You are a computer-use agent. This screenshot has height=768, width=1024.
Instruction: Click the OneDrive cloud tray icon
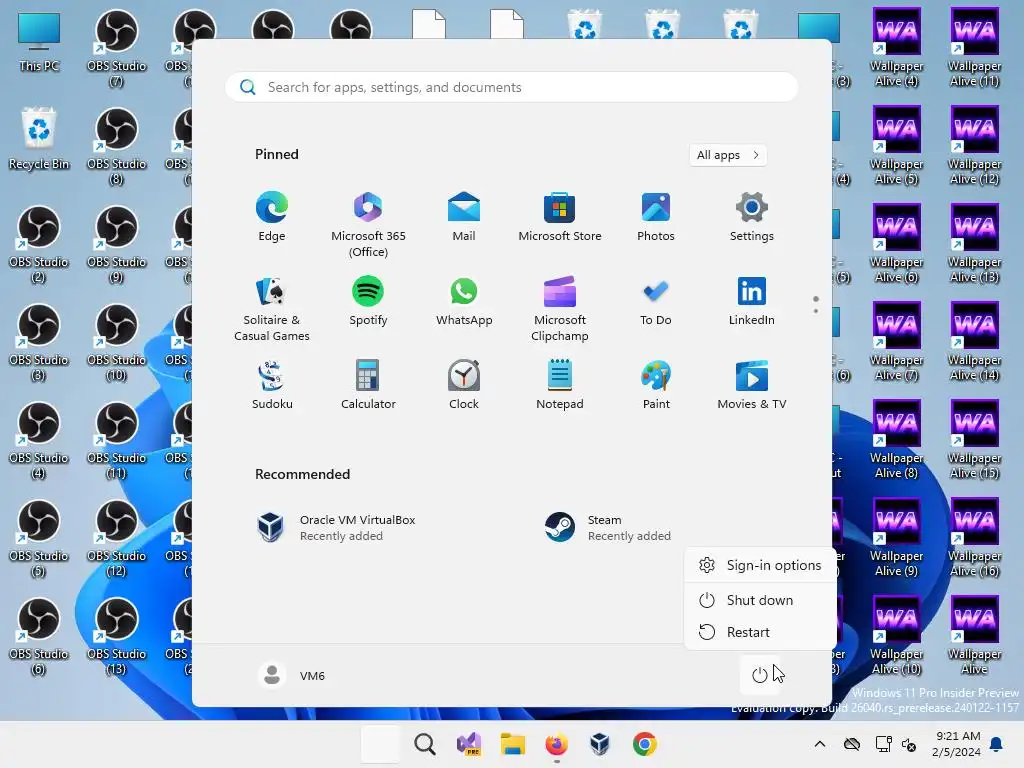point(852,744)
